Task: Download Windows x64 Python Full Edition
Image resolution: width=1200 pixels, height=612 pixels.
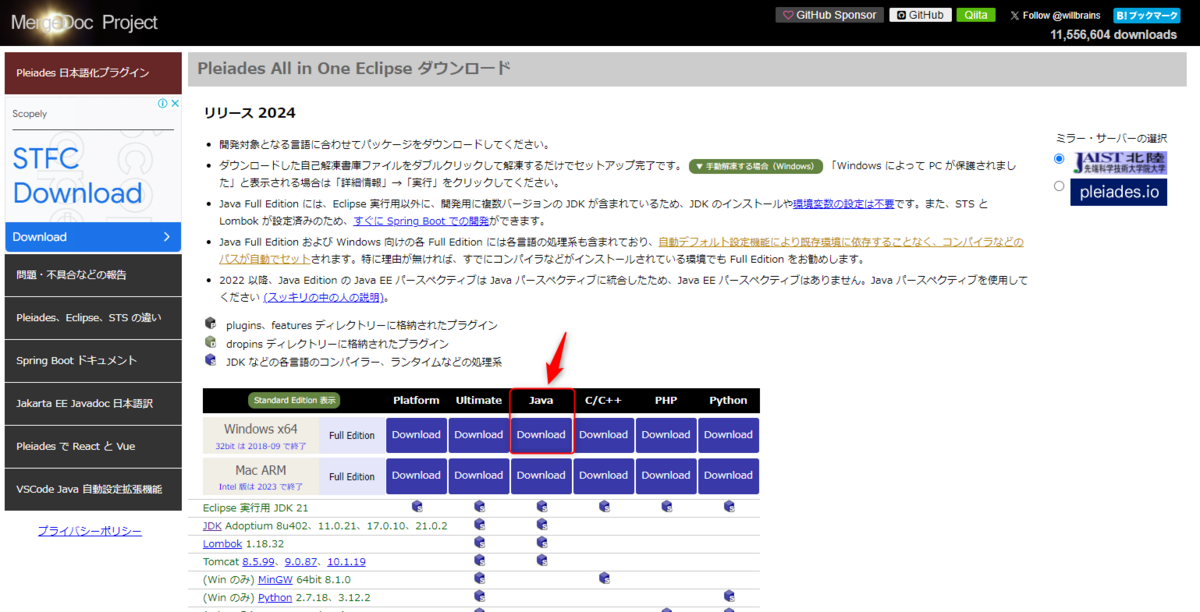Action: click(728, 435)
